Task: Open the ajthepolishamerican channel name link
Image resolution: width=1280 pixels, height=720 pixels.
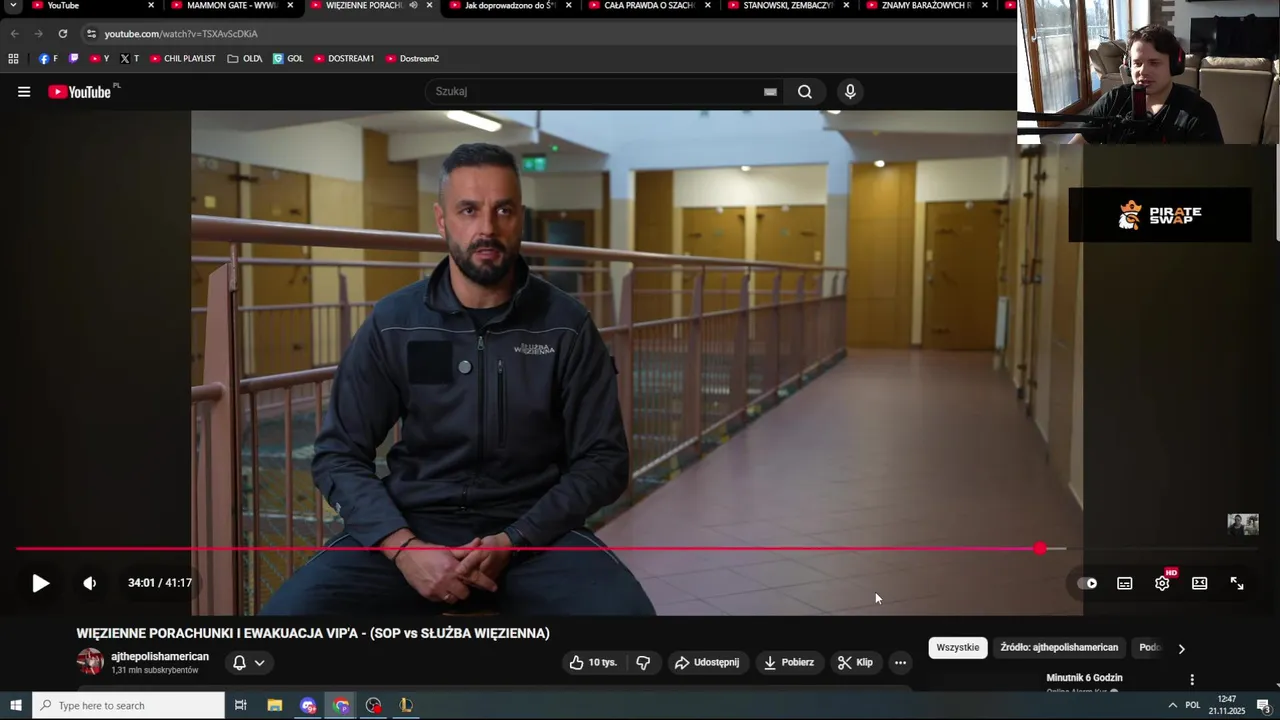Action: [160, 656]
